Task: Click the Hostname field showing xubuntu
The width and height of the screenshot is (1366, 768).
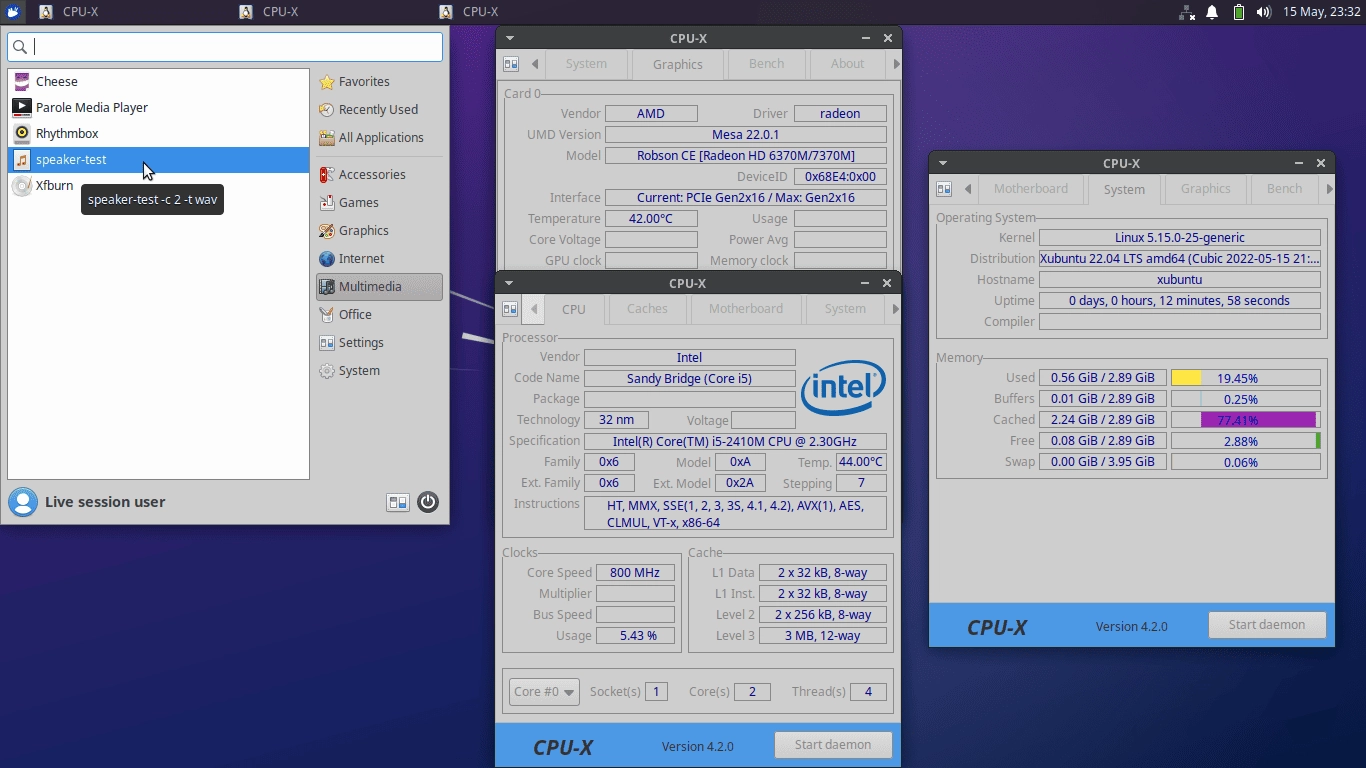Action: click(x=1180, y=280)
